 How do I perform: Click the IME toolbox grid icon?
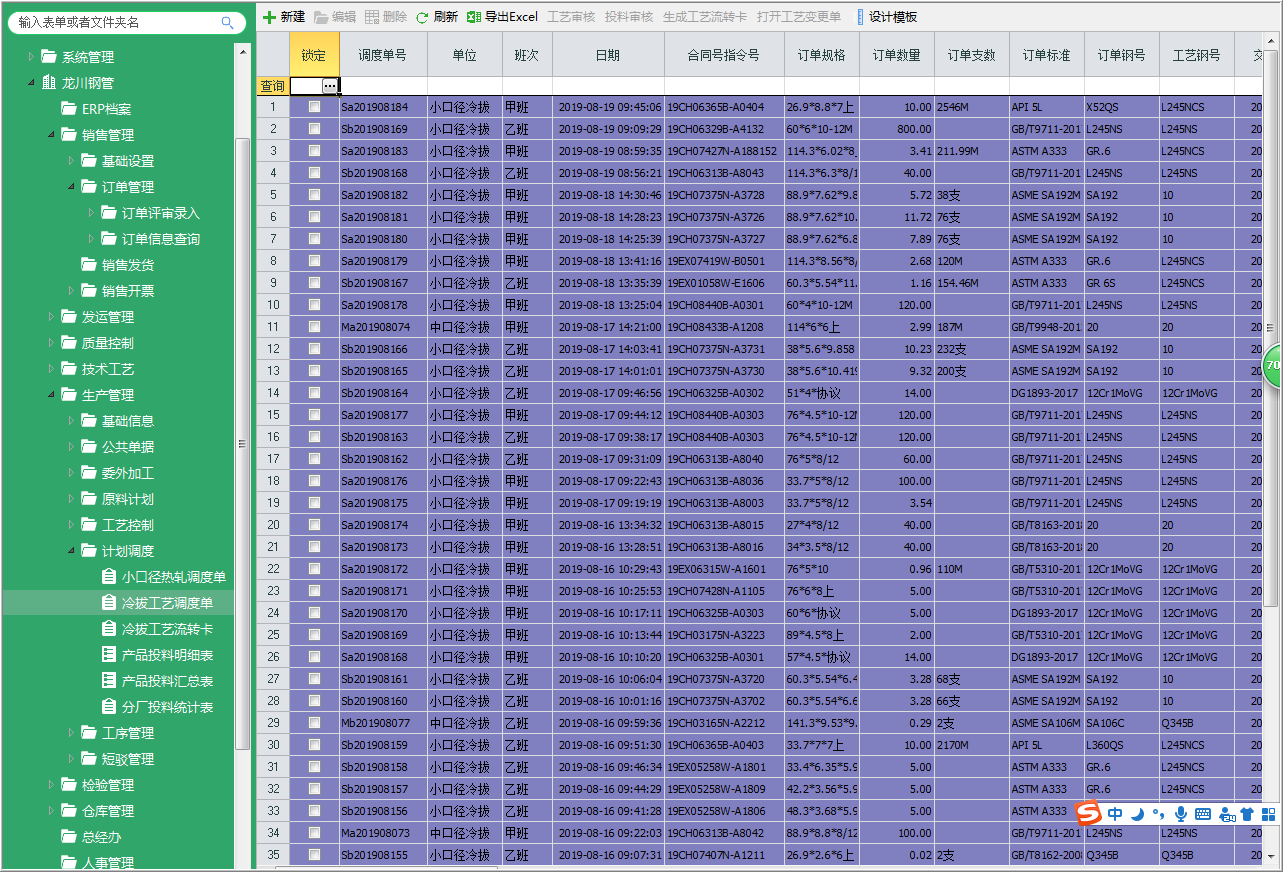tap(1268, 814)
